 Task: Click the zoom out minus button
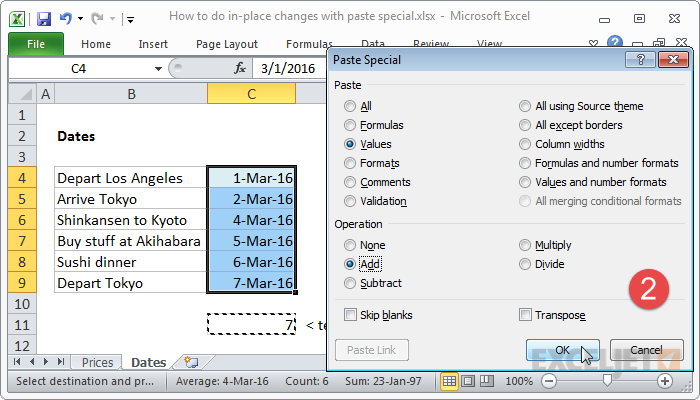pos(549,381)
